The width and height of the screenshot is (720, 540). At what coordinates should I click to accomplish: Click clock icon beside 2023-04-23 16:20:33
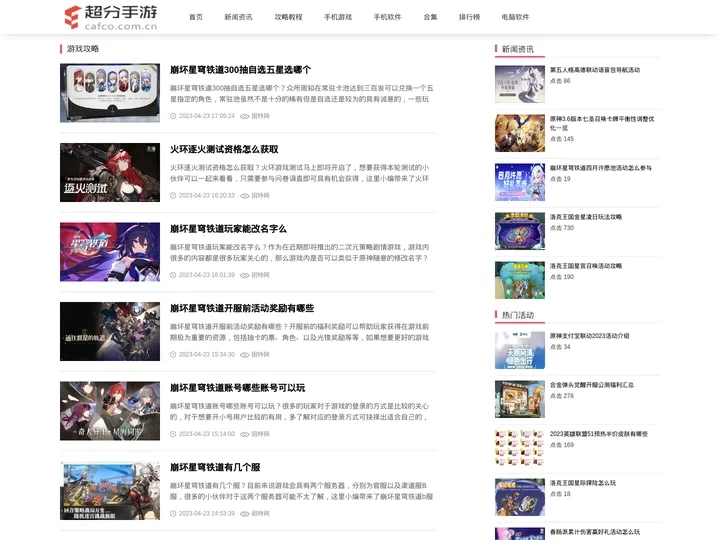(173, 196)
